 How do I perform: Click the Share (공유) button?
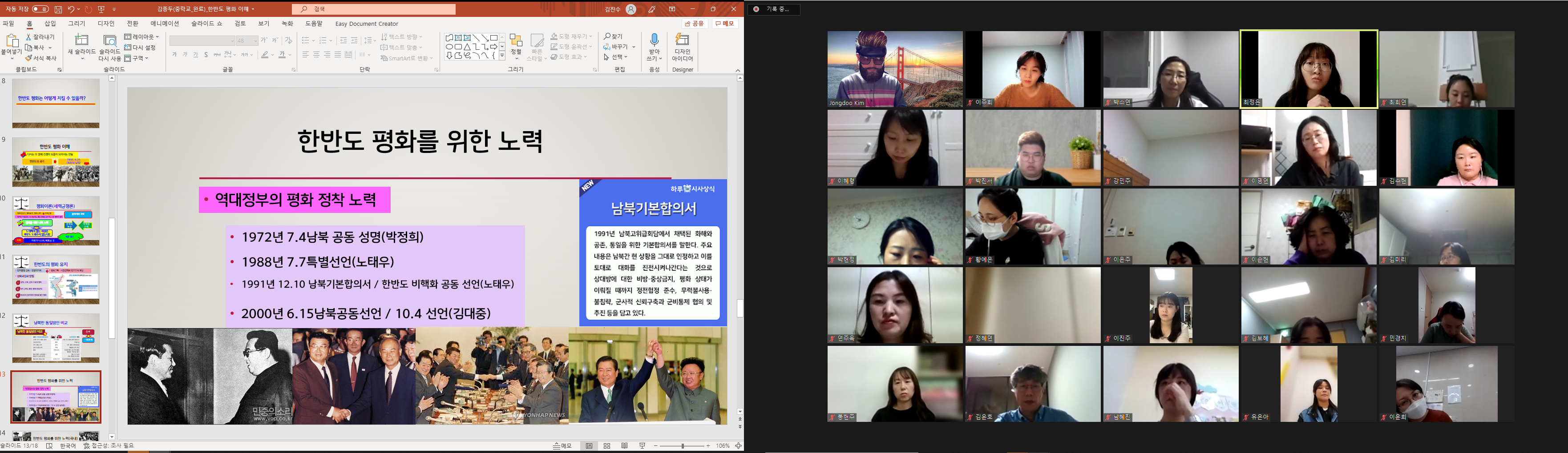pyautogui.click(x=695, y=23)
